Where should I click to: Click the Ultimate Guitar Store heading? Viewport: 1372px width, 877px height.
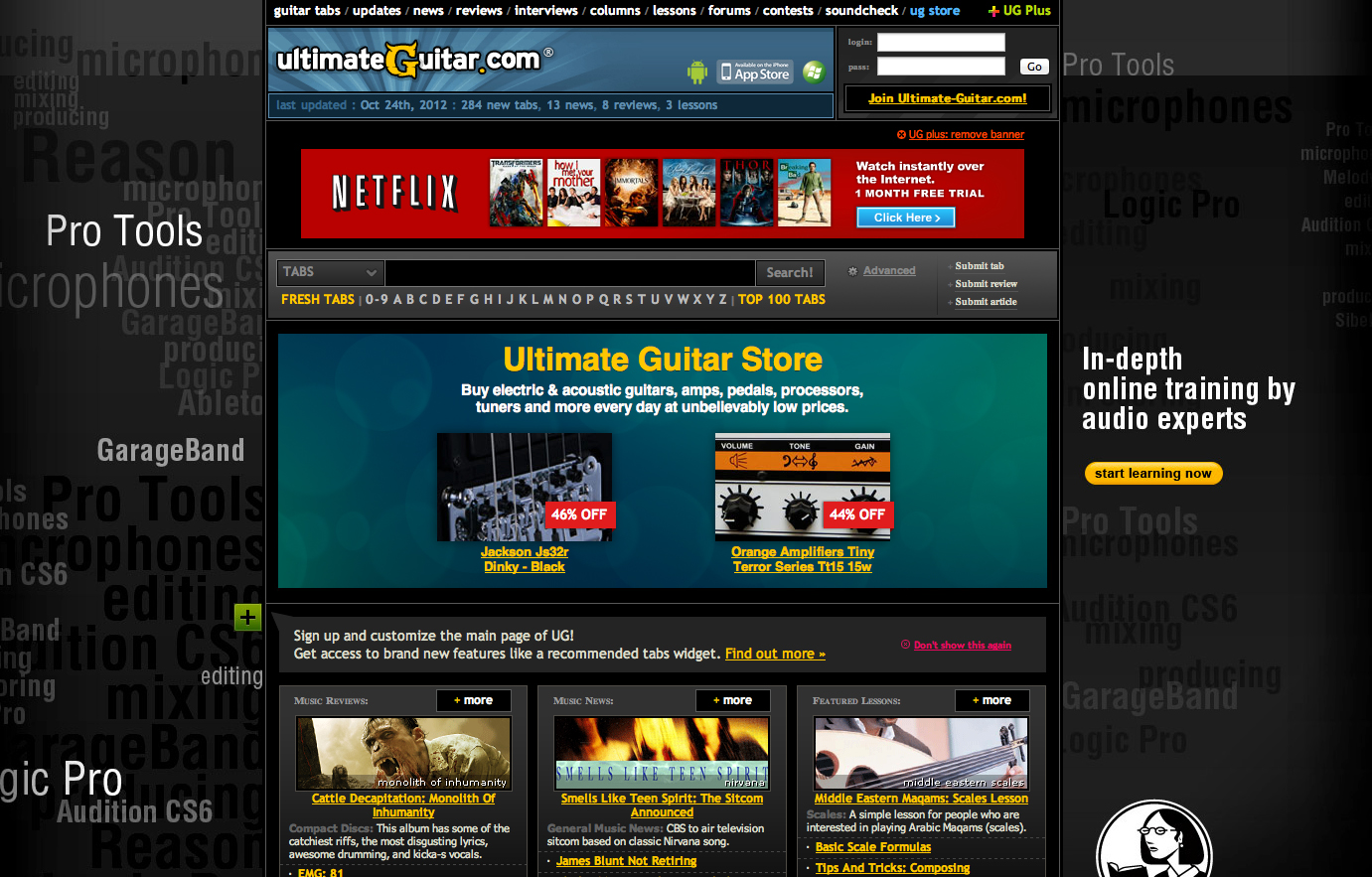tap(663, 360)
